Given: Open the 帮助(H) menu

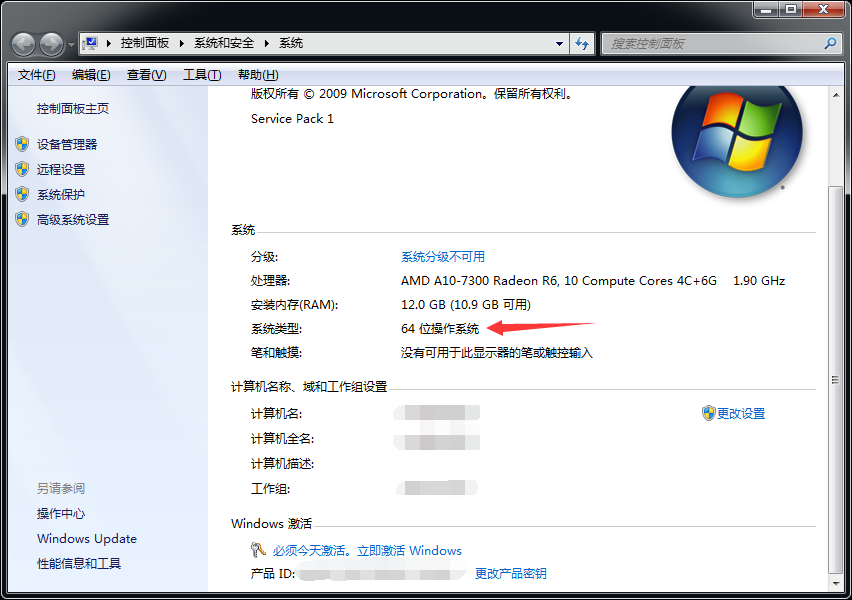Looking at the screenshot, I should pyautogui.click(x=258, y=75).
